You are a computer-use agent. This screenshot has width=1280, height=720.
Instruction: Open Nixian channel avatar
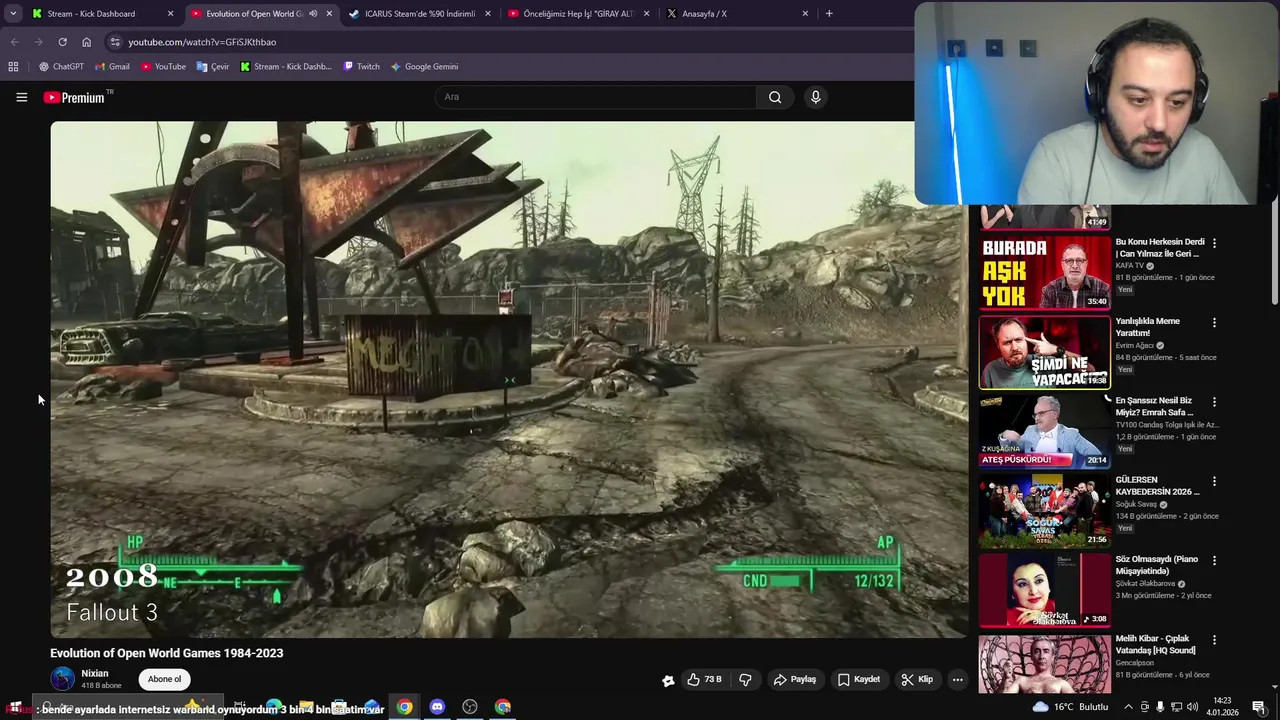point(62,679)
